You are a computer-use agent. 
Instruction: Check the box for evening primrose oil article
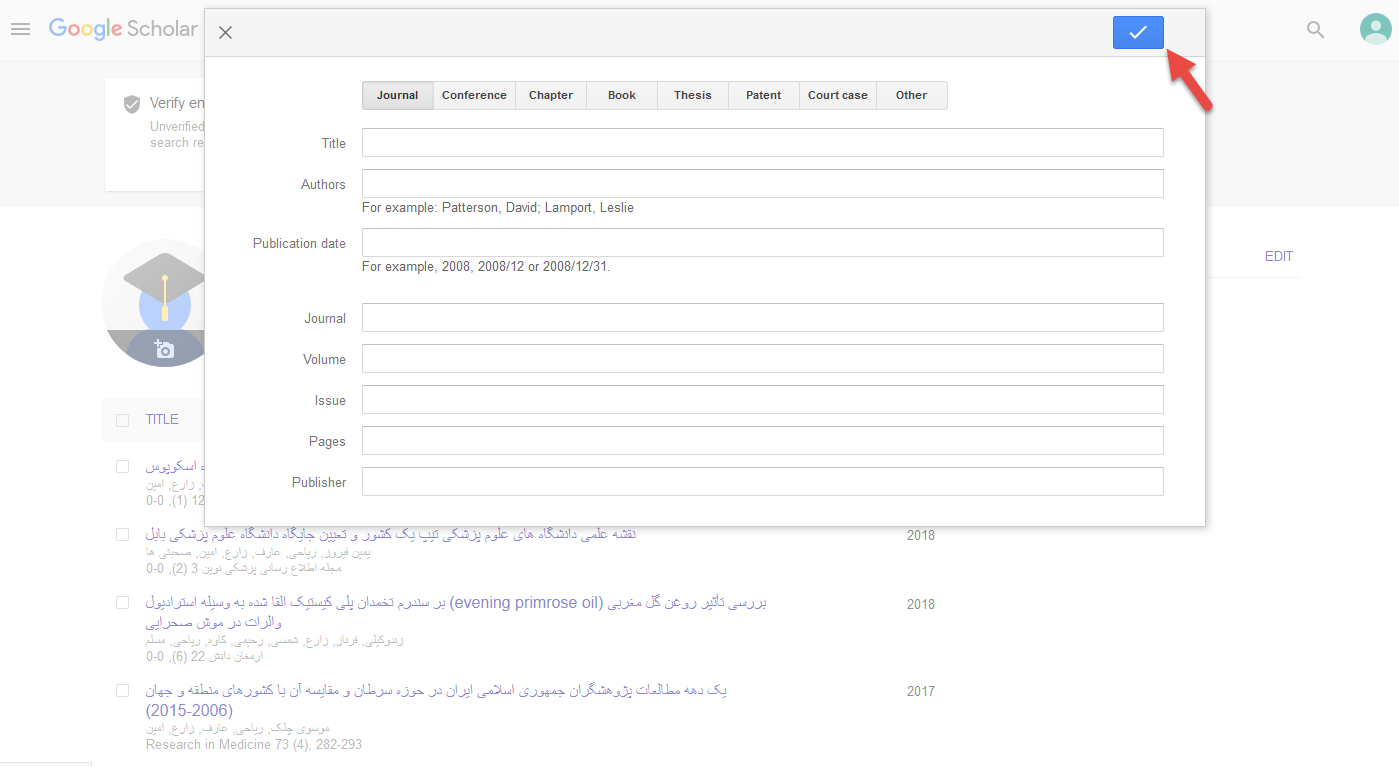pos(122,603)
